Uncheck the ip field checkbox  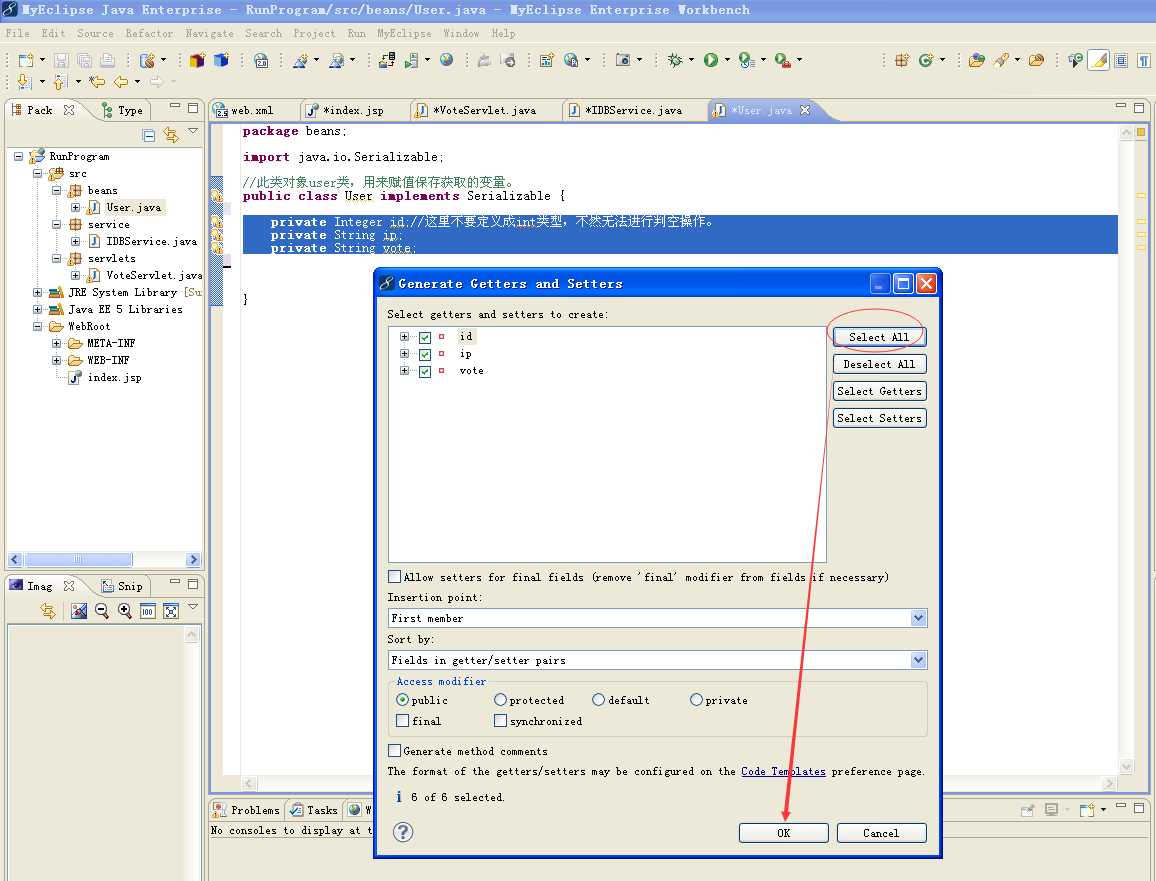click(425, 355)
